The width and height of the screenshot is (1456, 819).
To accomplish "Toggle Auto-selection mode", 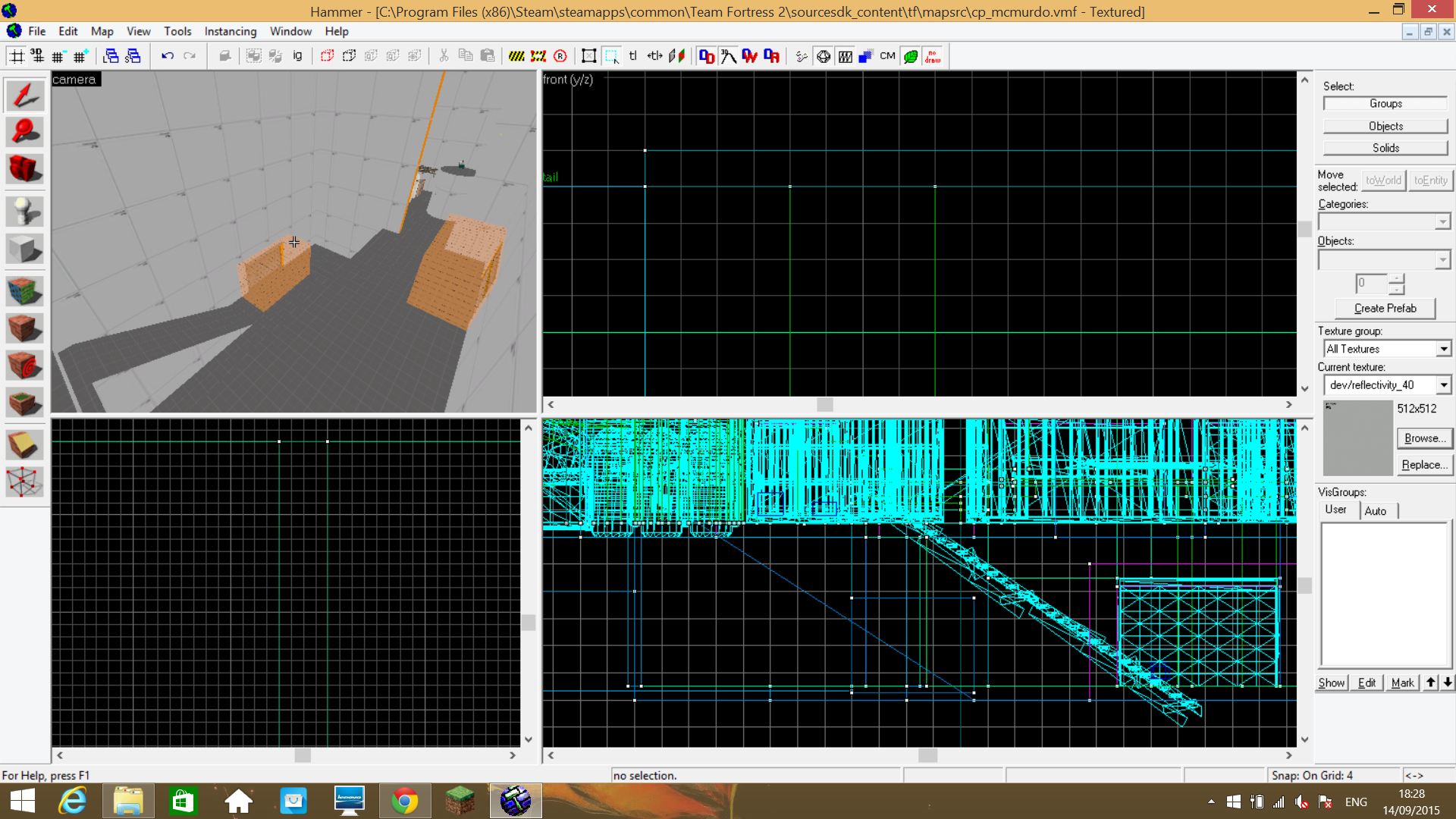I will [x=611, y=56].
